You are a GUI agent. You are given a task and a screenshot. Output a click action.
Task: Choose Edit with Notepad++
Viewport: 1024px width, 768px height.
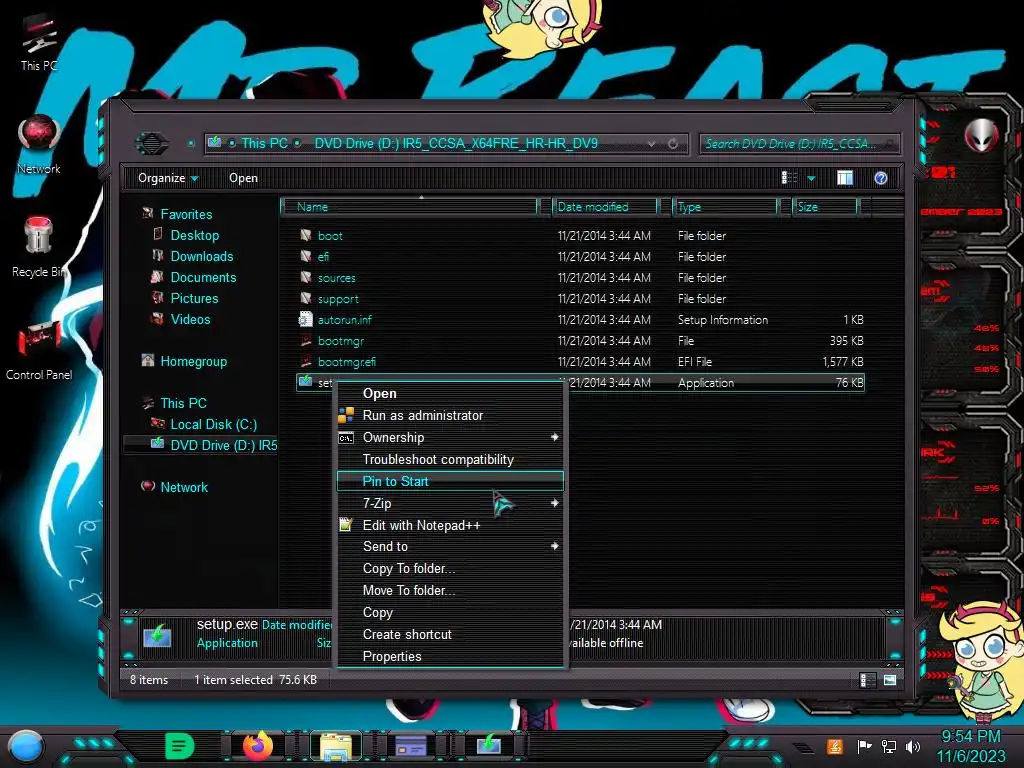(x=450, y=525)
